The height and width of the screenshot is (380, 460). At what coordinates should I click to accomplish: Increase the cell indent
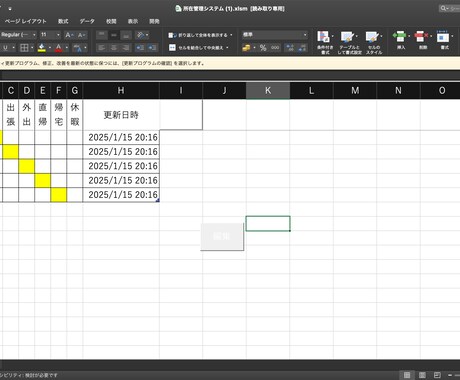tap(152, 48)
